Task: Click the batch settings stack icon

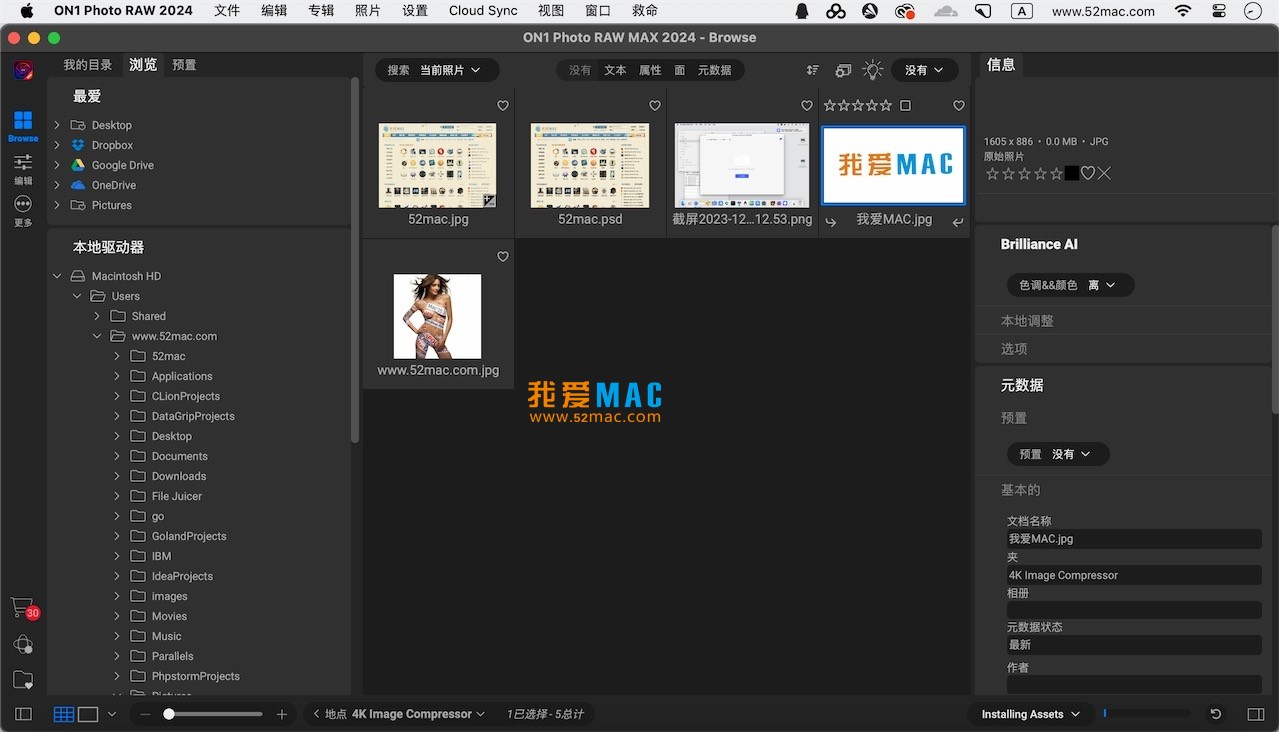Action: click(x=843, y=70)
